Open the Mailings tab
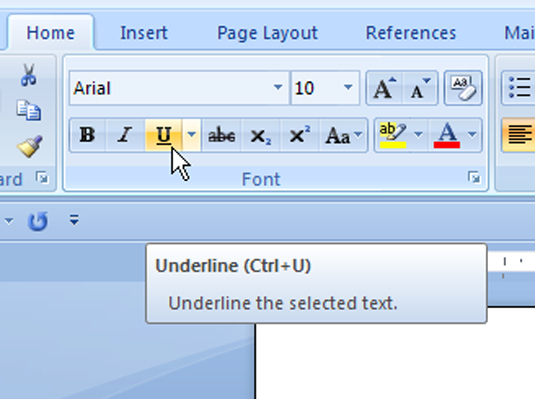The width and height of the screenshot is (535, 399). pyautogui.click(x=519, y=33)
